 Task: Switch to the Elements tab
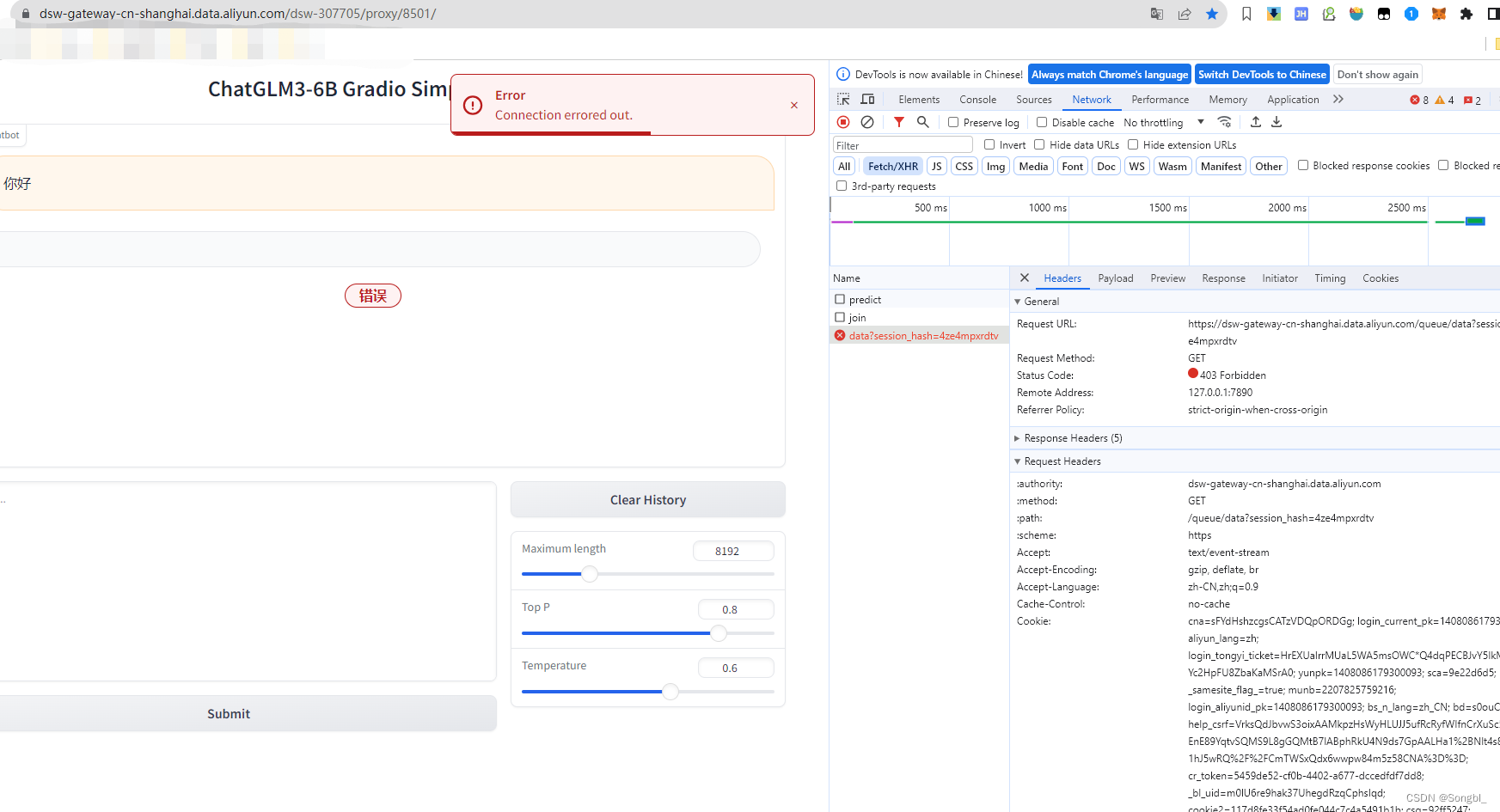tap(919, 100)
